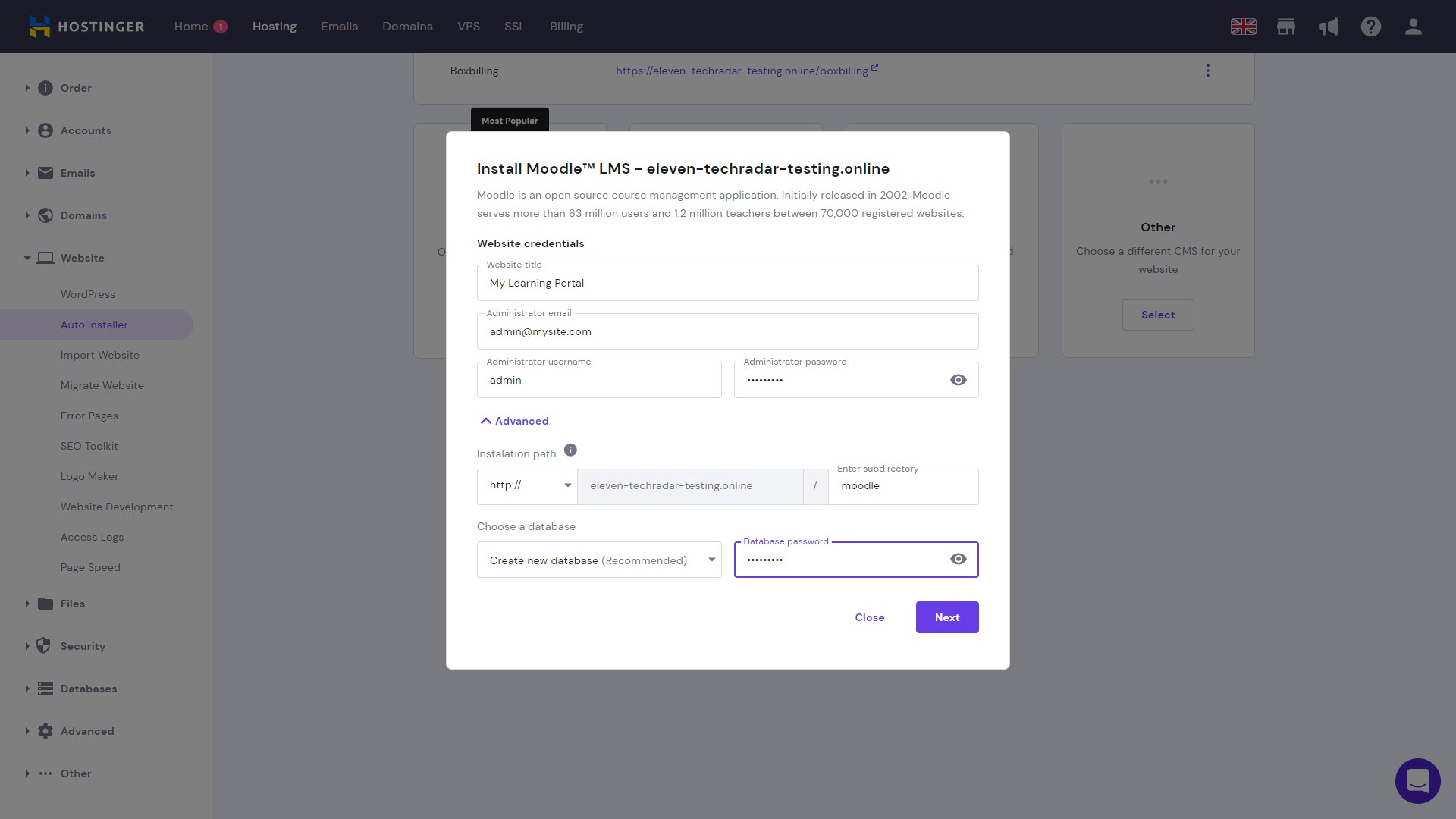
Task: Open Domains in top navigation
Action: [x=407, y=27]
